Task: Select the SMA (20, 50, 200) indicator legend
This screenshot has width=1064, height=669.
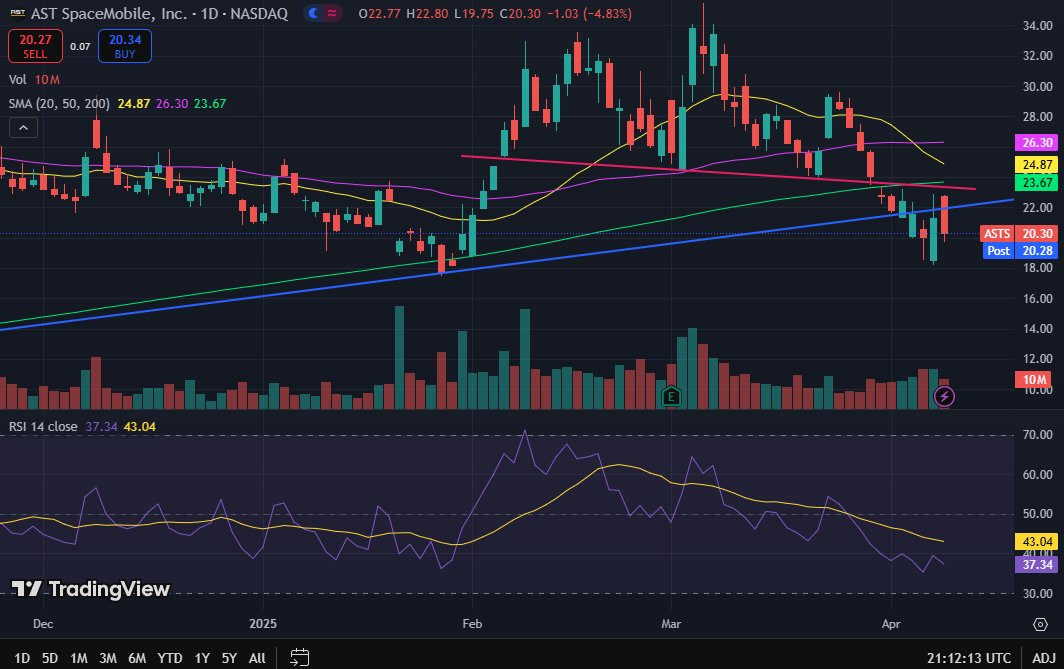Action: (59, 103)
